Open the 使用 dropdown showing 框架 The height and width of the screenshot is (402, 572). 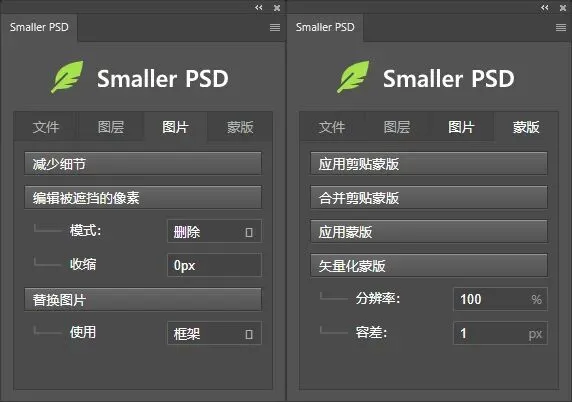pyautogui.click(x=214, y=333)
